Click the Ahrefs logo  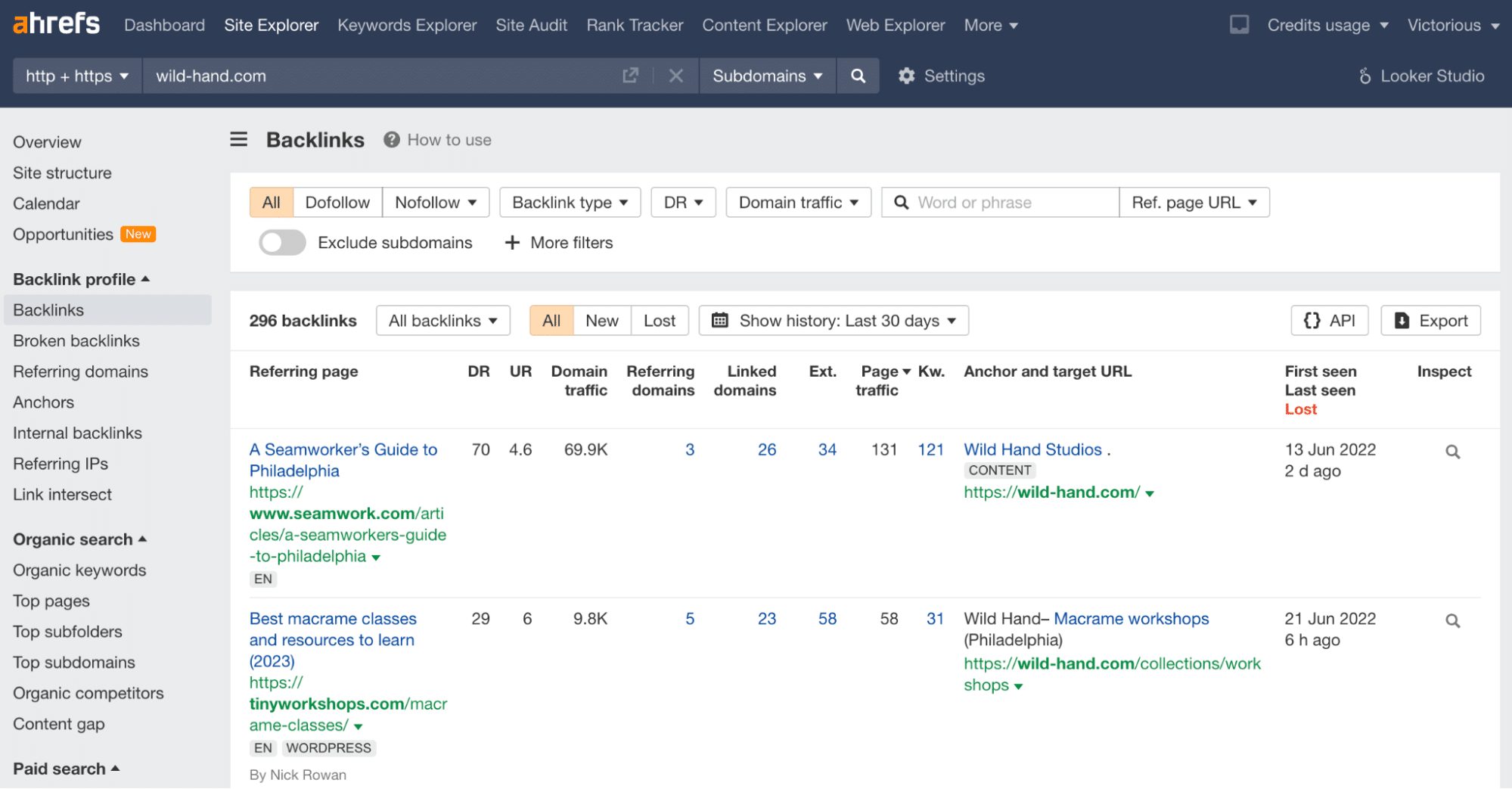pos(56,23)
